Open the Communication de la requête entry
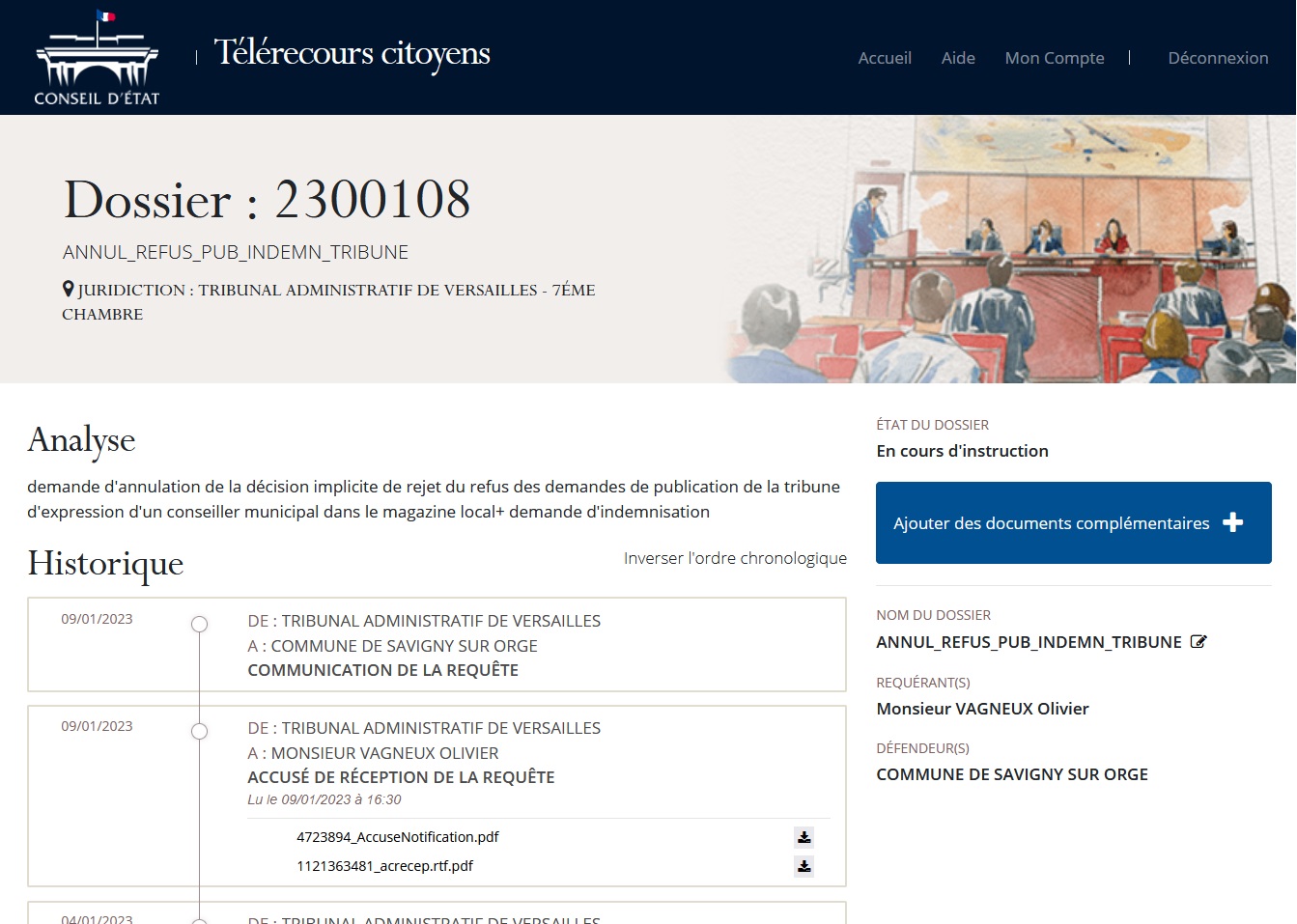 (382, 670)
